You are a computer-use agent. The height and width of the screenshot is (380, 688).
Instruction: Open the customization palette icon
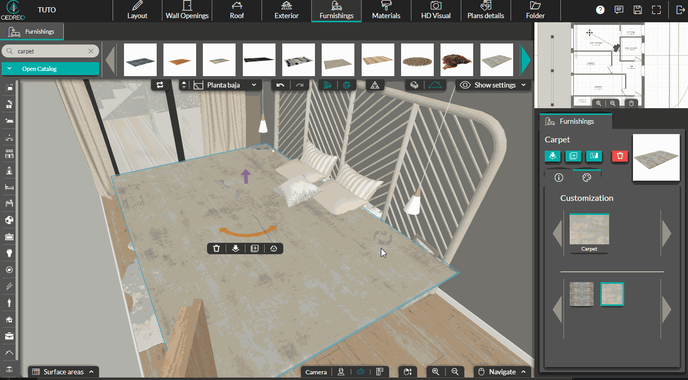pyautogui.click(x=586, y=177)
